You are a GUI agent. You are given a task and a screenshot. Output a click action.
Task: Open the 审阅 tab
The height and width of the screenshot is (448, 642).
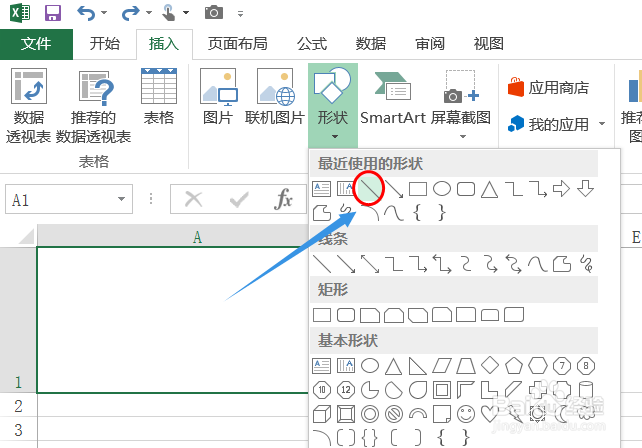tap(430, 44)
